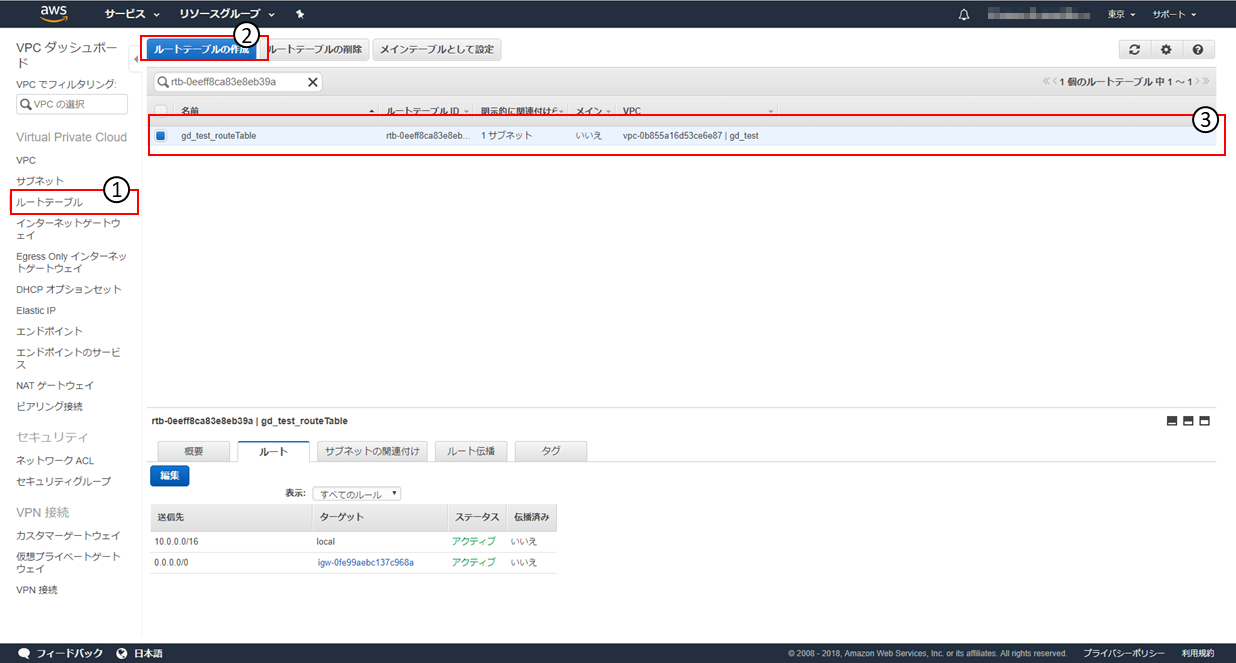Open the notifications bell icon
1236x663 pixels.
[963, 15]
